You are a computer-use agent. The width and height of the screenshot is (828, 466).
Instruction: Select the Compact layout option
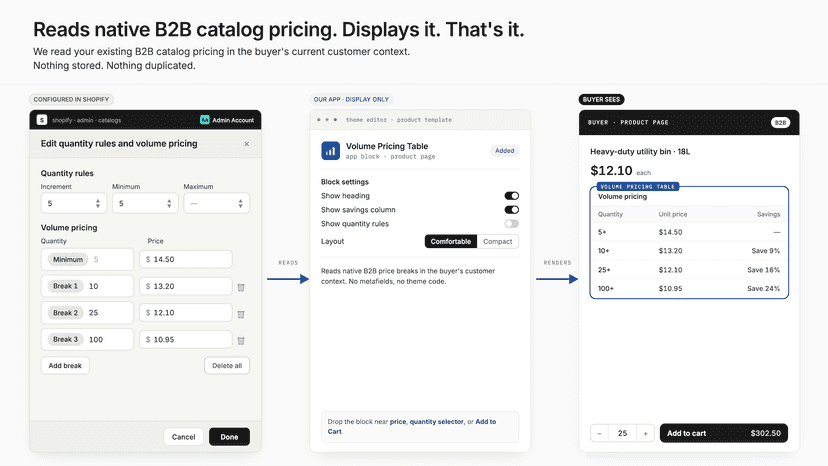(x=497, y=241)
